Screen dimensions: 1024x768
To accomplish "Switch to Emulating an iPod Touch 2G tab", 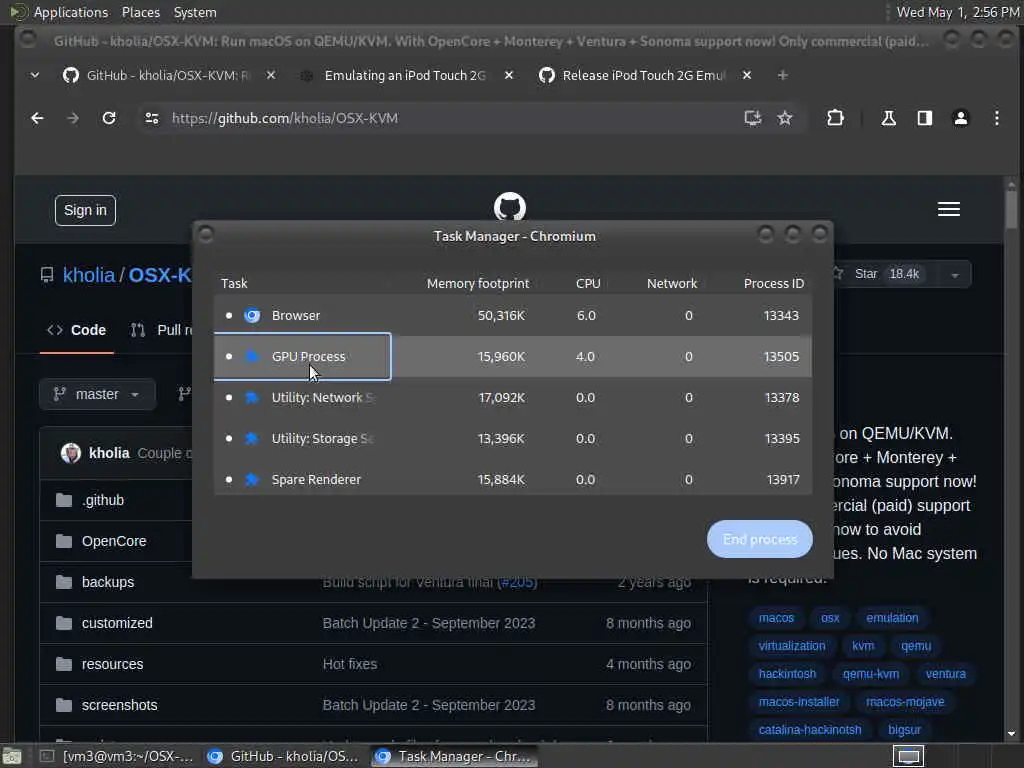I will (x=405, y=75).
